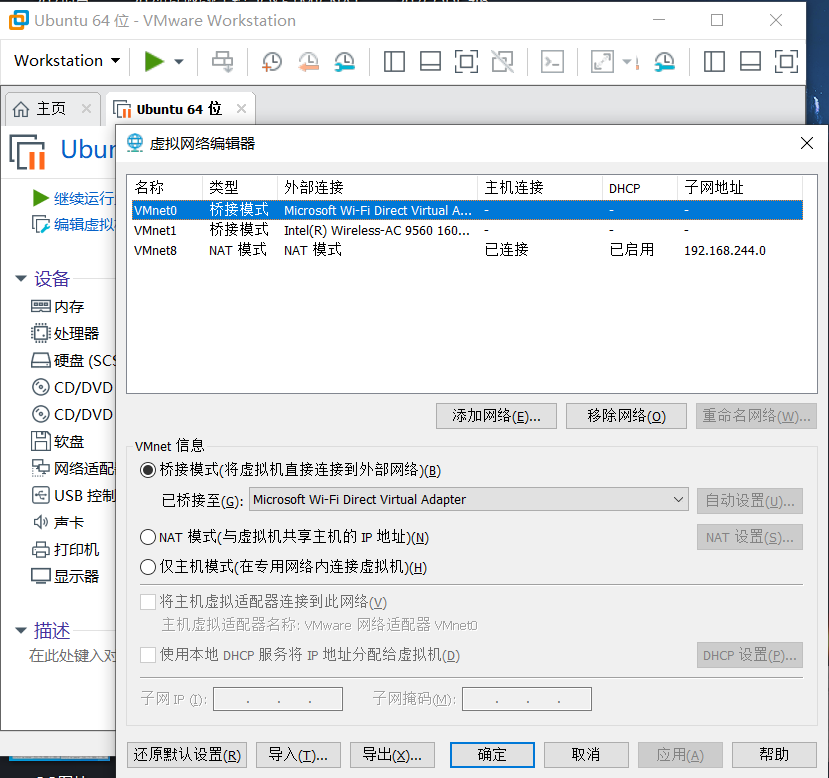Collapse the 描述 description section
829x778 pixels.
click(21, 631)
